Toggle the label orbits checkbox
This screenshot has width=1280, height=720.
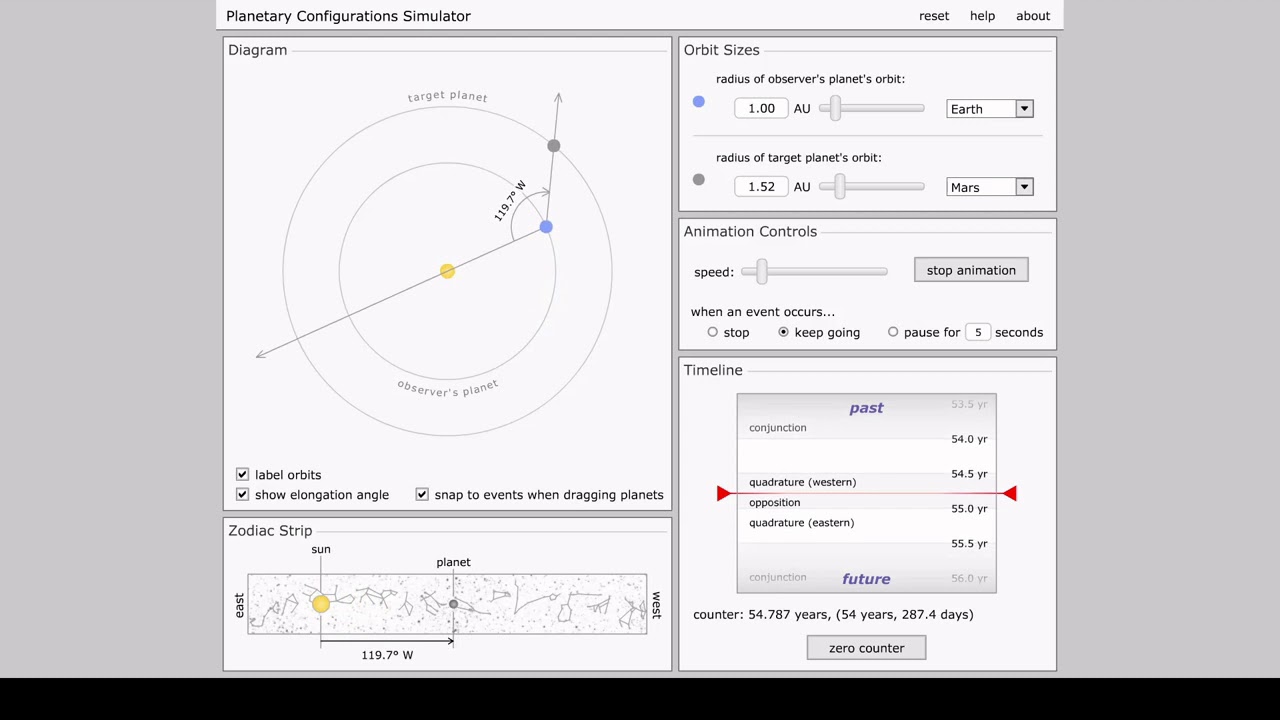[x=242, y=475]
